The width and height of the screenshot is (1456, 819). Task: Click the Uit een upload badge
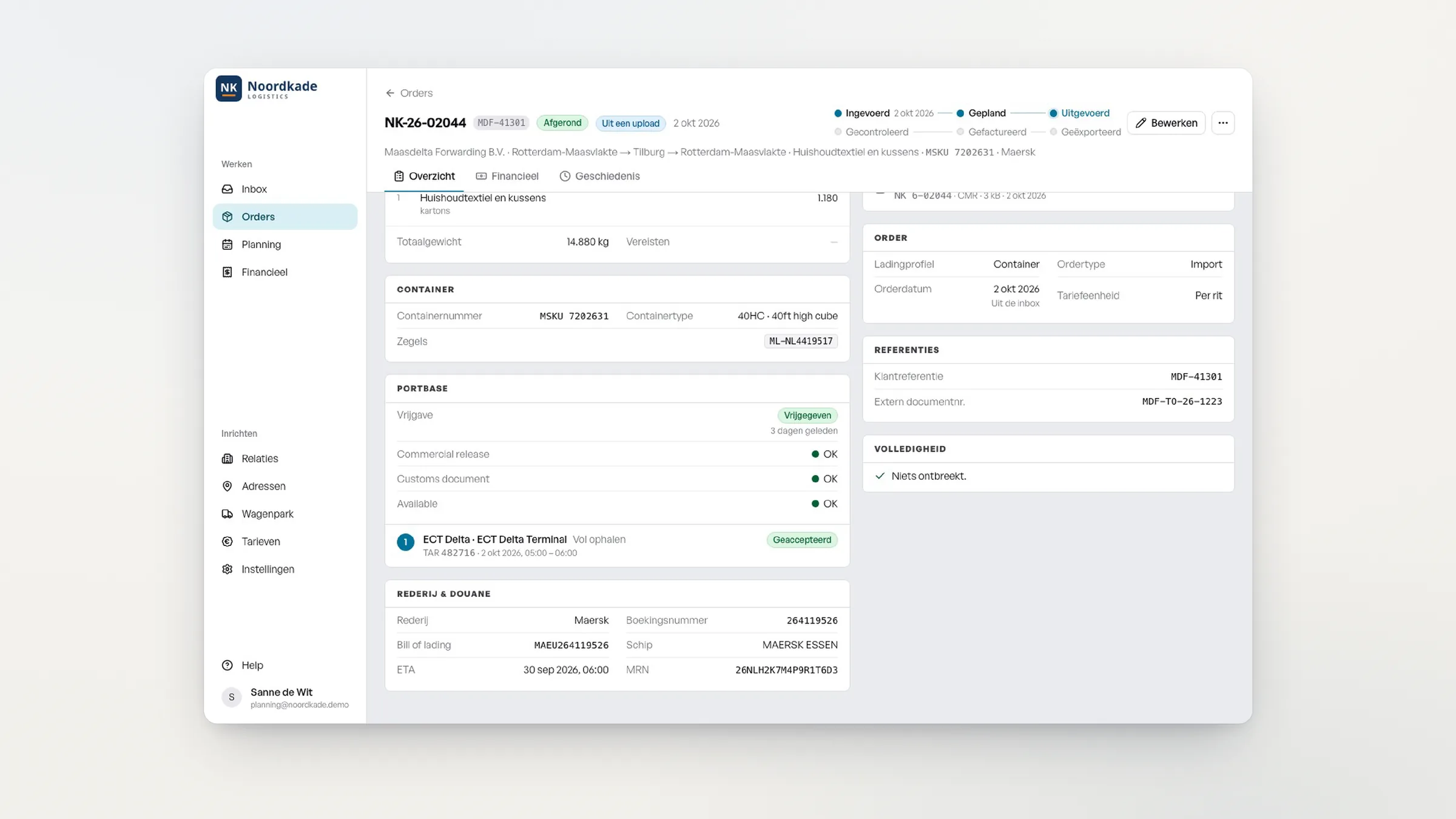pyautogui.click(x=630, y=124)
